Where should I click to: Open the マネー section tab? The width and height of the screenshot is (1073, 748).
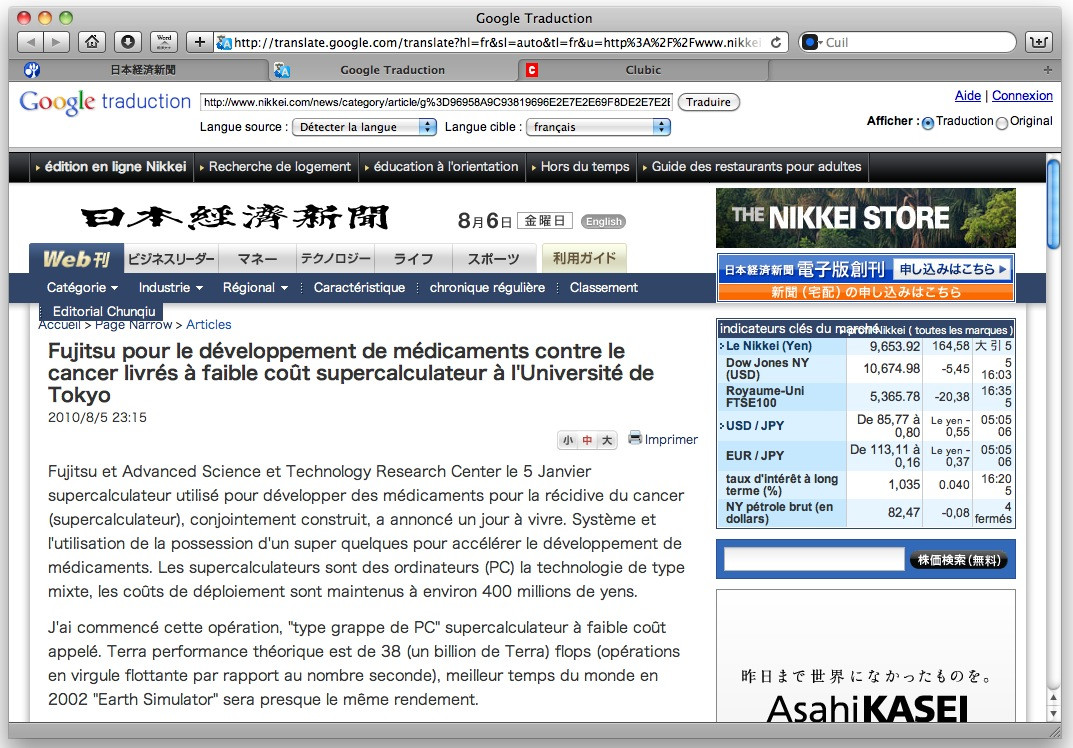click(x=257, y=259)
